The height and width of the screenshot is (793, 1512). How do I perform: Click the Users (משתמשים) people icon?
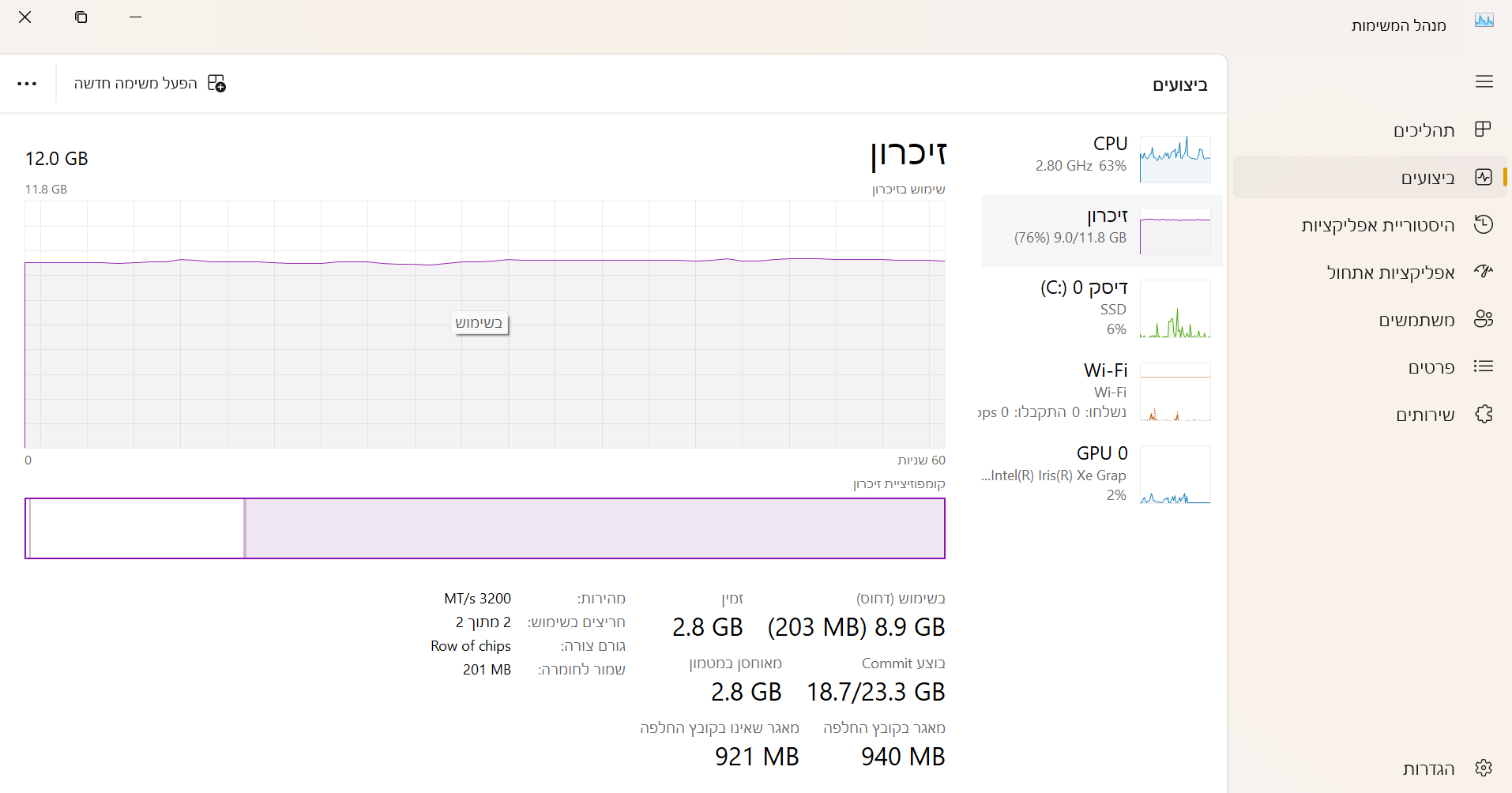[x=1483, y=319]
